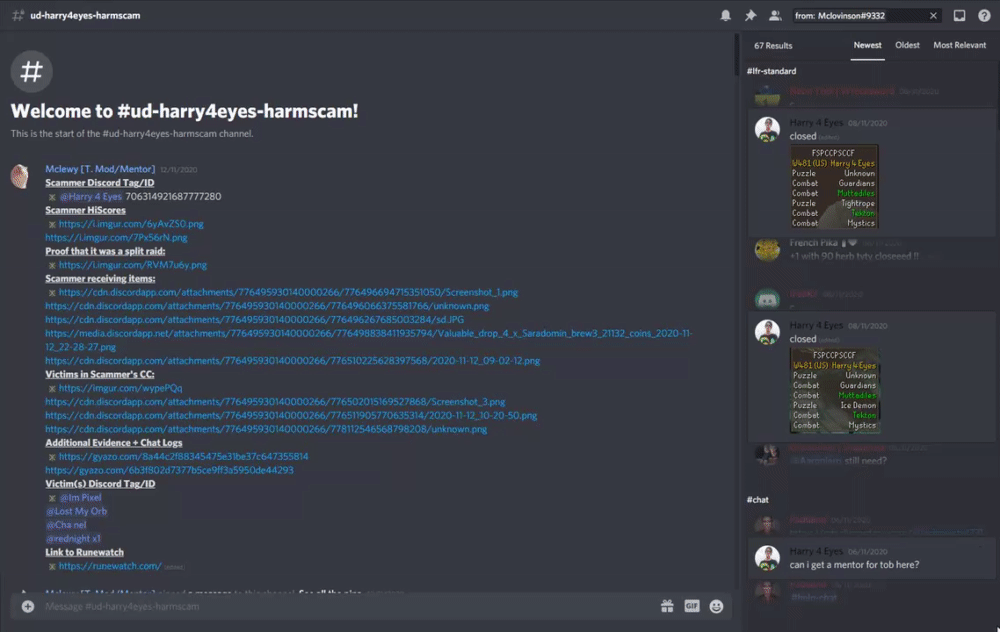Select the Oldest results tab
The image size is (1000, 632).
click(907, 45)
